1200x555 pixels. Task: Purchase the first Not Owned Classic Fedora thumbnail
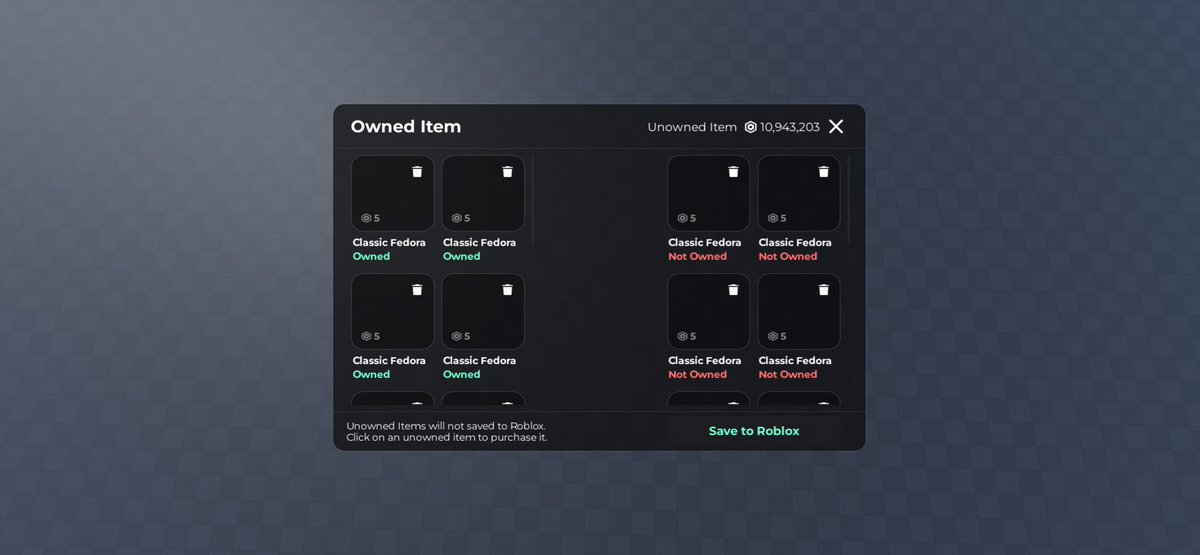coord(709,193)
